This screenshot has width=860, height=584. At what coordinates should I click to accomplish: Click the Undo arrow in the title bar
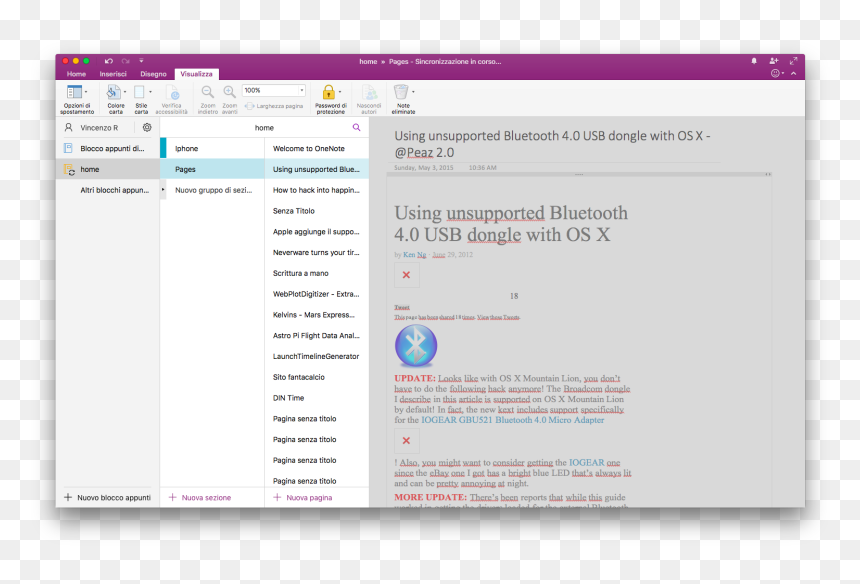(109, 61)
